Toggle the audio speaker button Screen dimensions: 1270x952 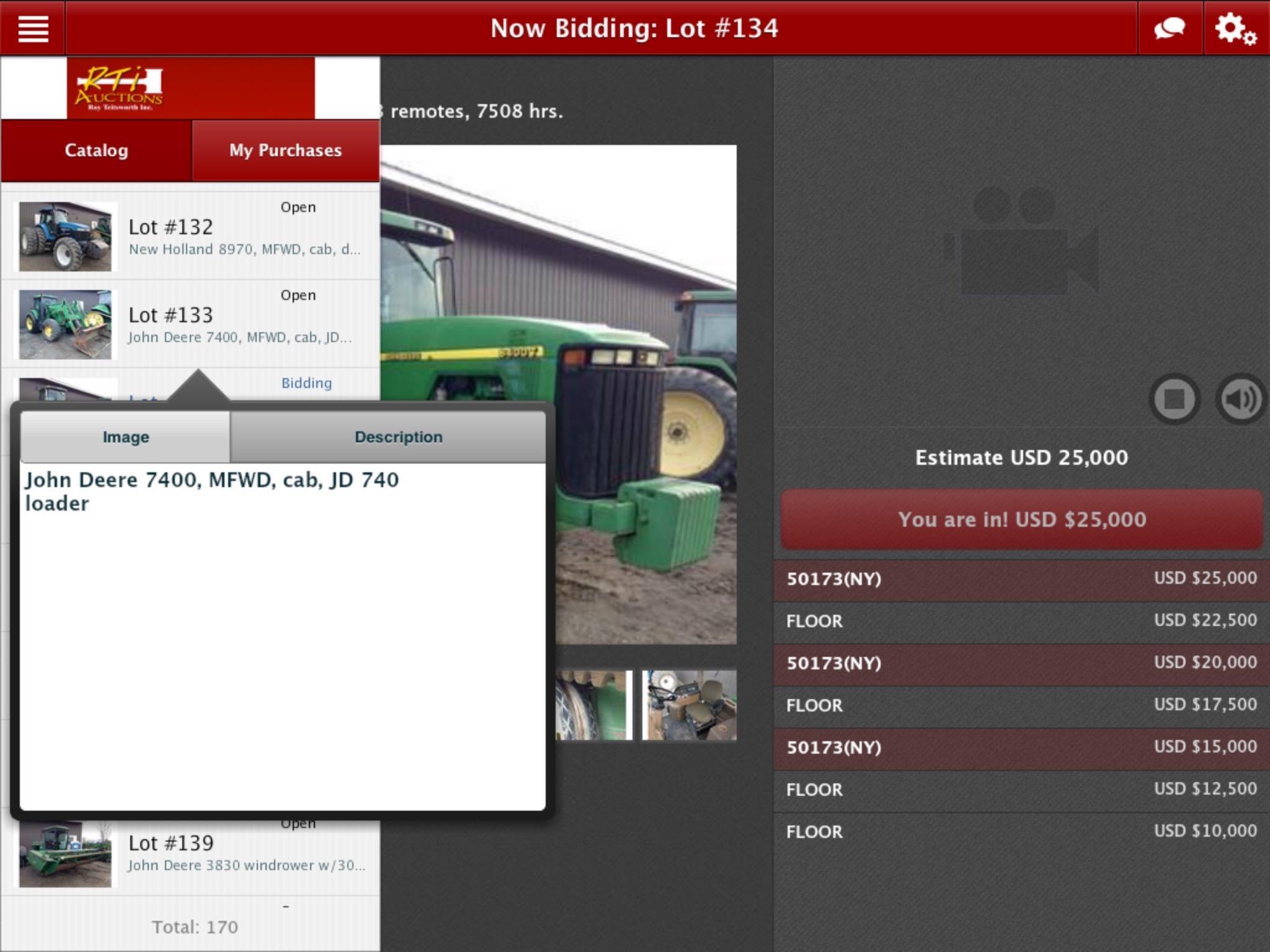[1241, 399]
